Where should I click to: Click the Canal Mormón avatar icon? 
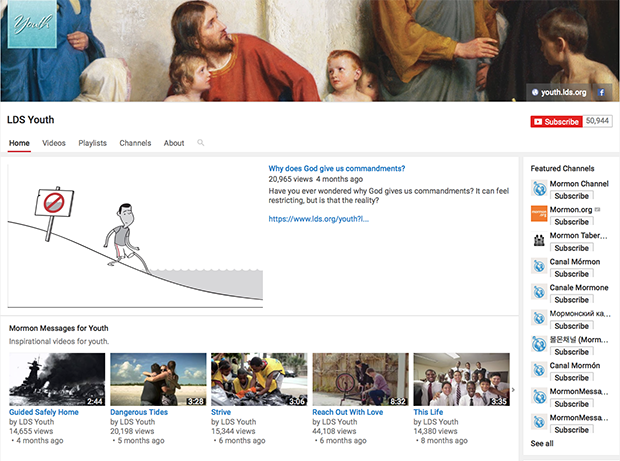pyautogui.click(x=539, y=370)
